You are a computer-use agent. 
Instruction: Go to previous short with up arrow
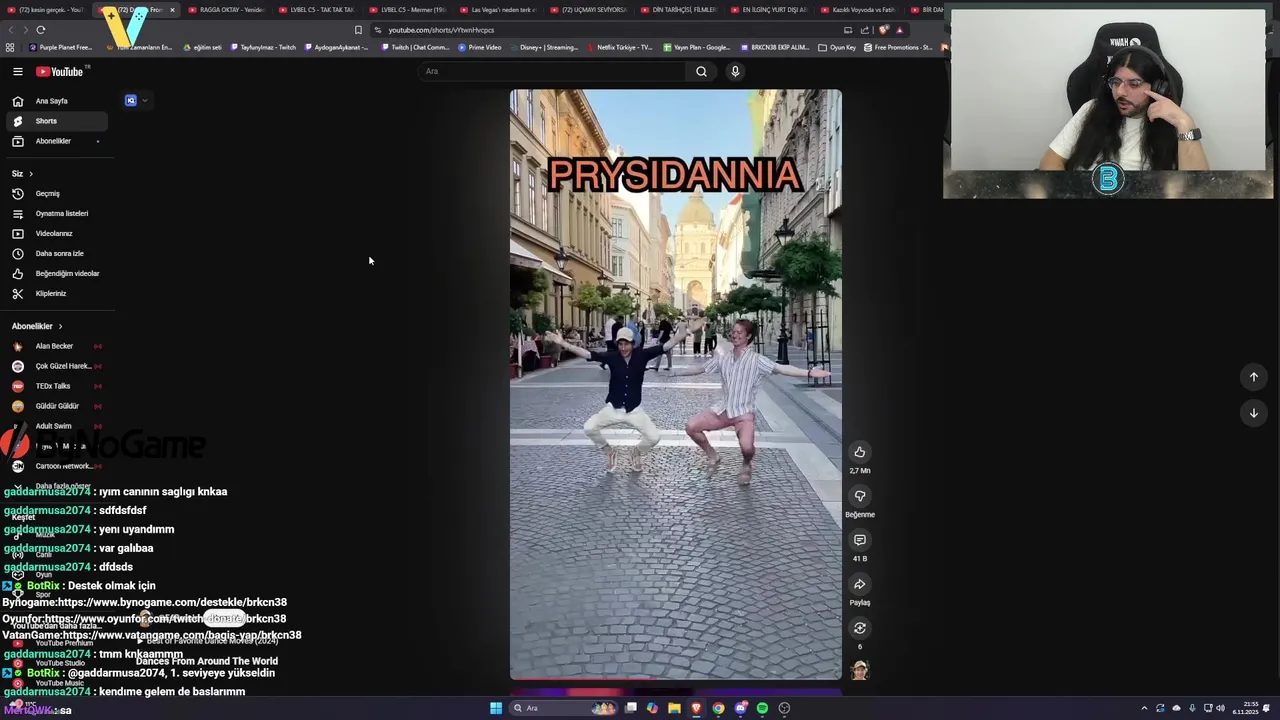[x=1253, y=377]
